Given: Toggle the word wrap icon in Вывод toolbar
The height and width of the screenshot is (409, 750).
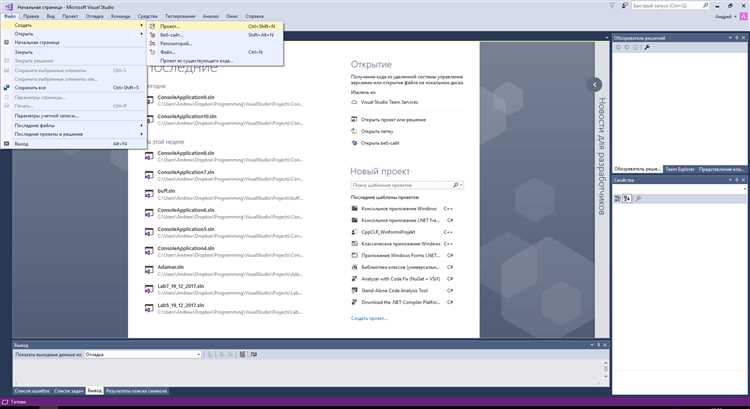Looking at the screenshot, I should coord(254,354).
